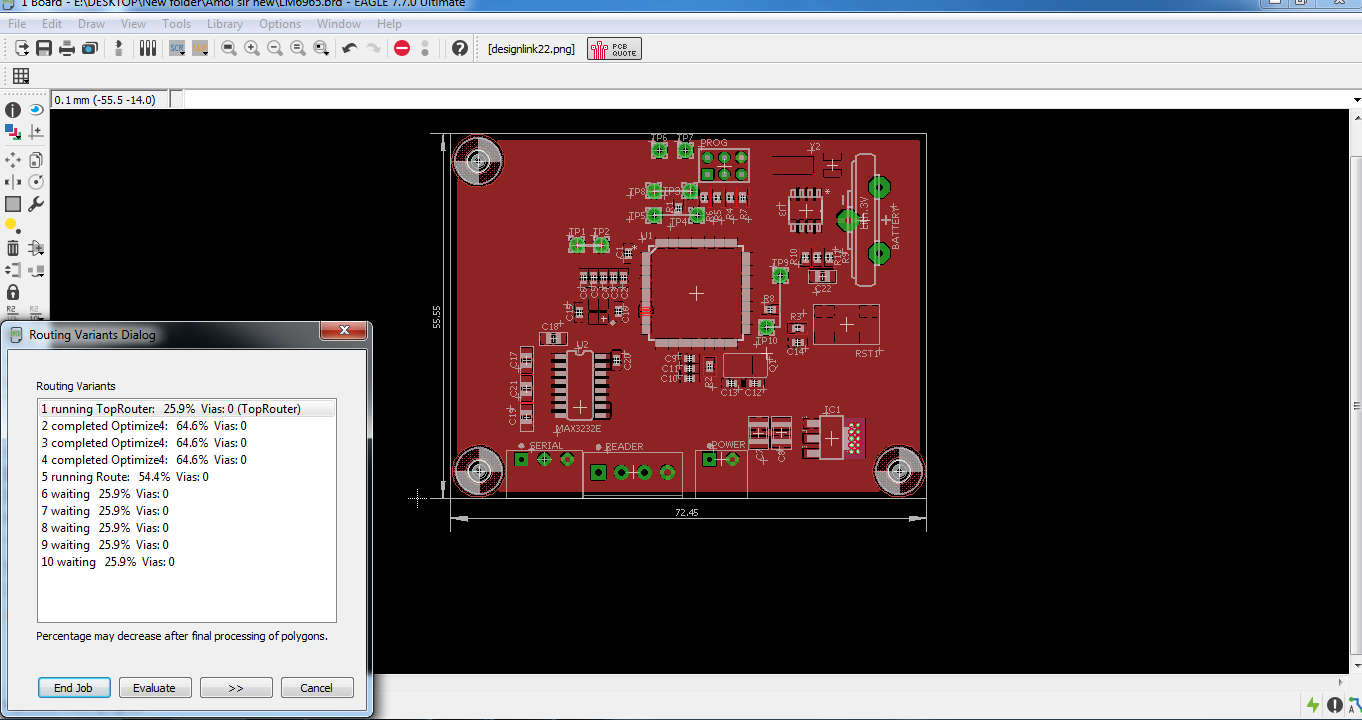Click the greyed Redo arrow
The height and width of the screenshot is (720, 1362).
(373, 48)
